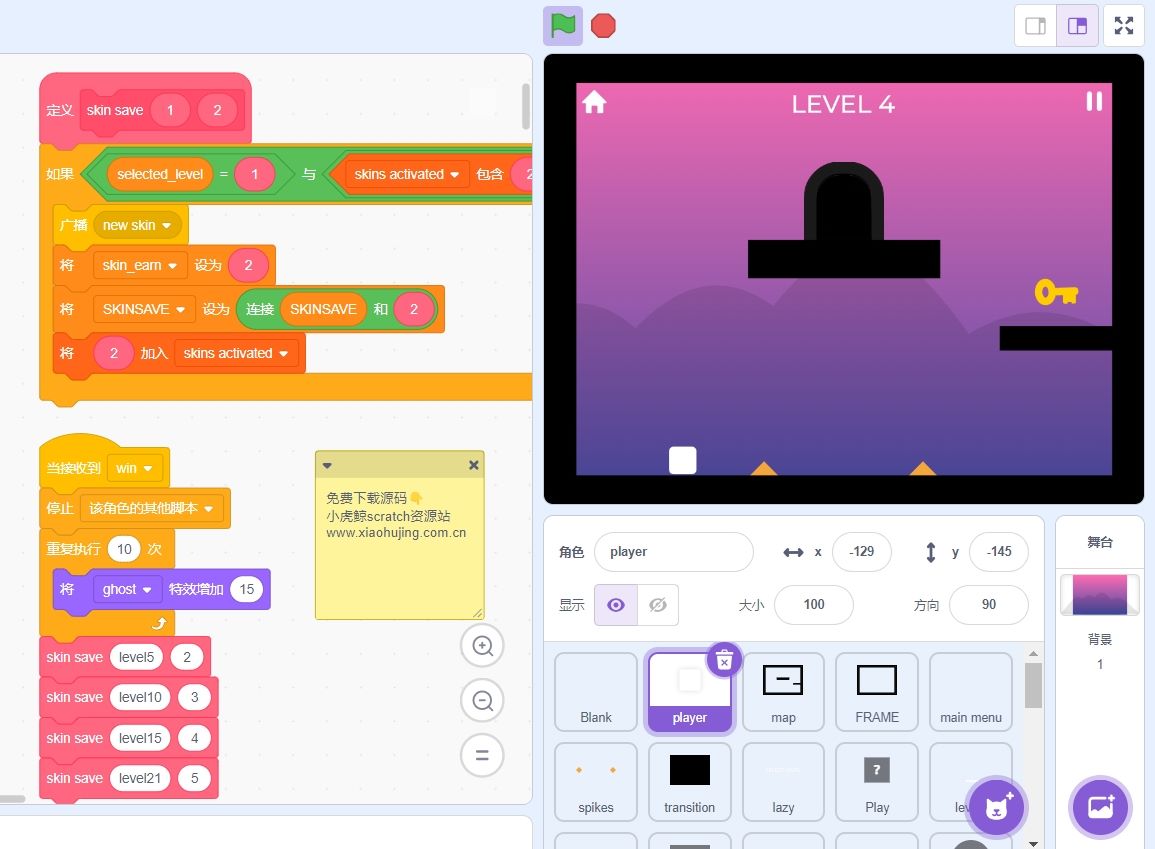This screenshot has height=849, width=1155.
Task: Open the choose a sprite cat button
Action: tap(995, 807)
